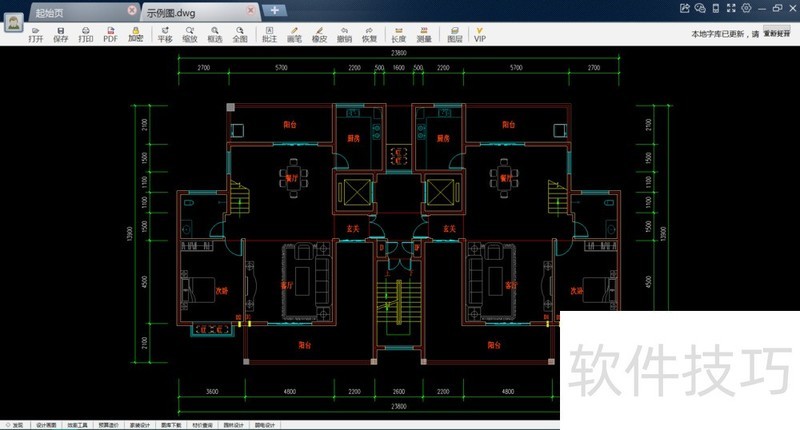Click the right 玄关 label
The height and width of the screenshot is (430, 800).
(x=449, y=229)
